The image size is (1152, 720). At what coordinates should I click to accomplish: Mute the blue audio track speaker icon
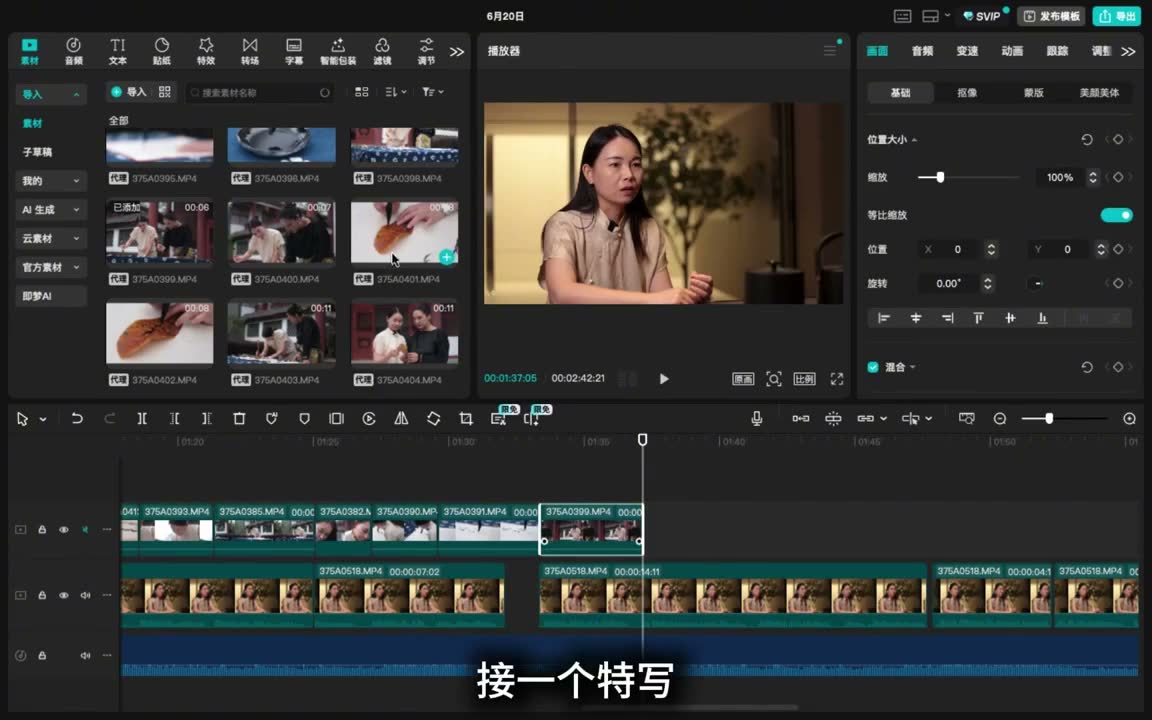tap(85, 655)
